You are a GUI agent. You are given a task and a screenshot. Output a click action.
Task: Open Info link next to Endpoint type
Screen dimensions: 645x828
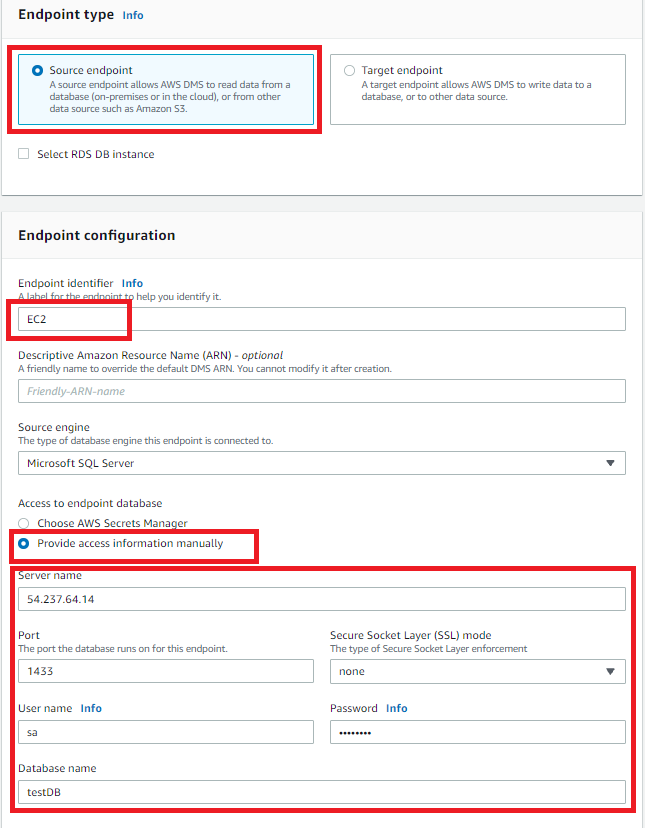click(132, 16)
